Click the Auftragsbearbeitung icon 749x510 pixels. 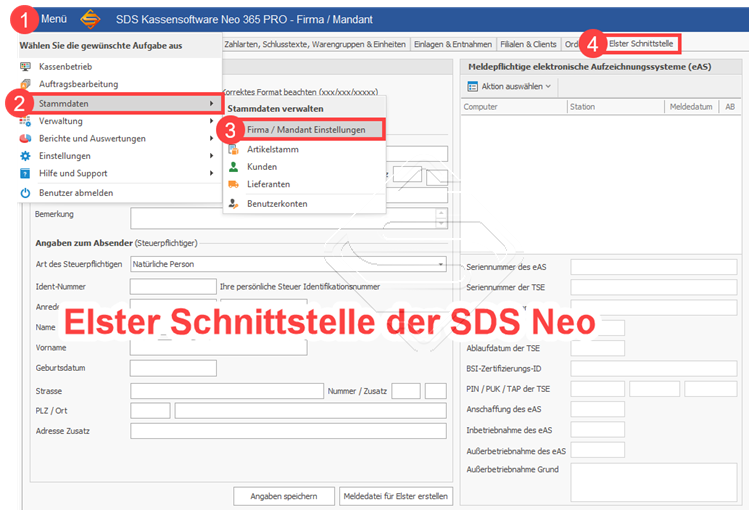coord(25,84)
